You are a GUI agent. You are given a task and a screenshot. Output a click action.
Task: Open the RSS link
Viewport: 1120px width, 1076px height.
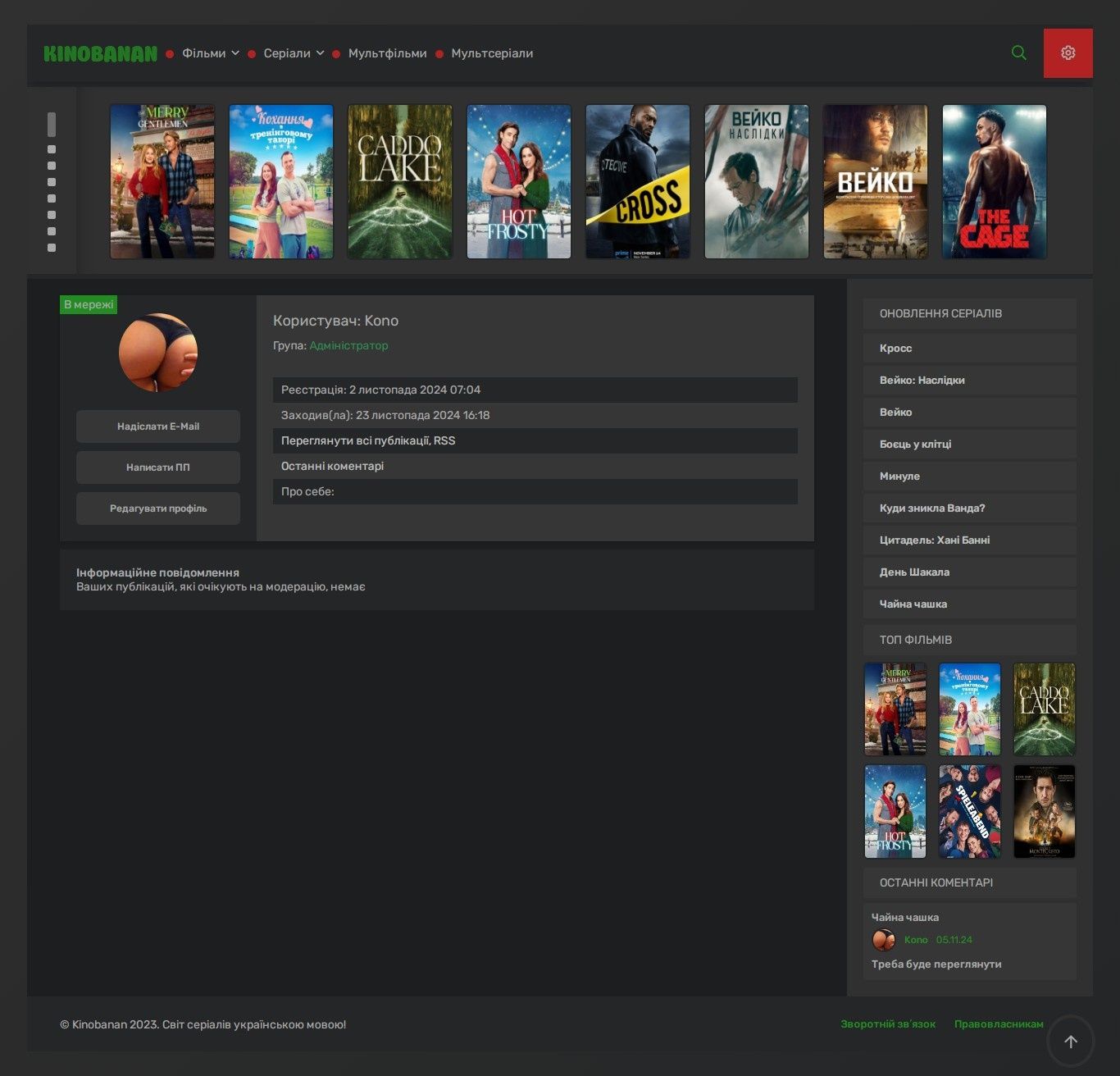pos(444,440)
